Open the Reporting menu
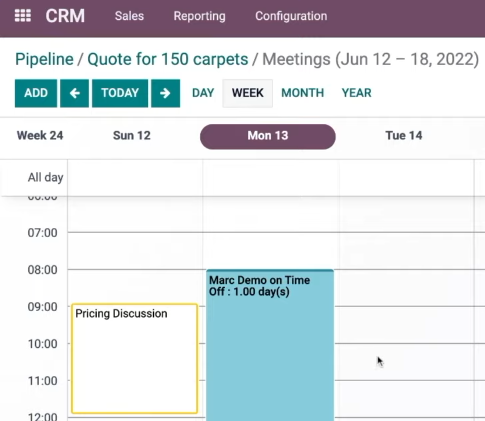This screenshot has height=421, width=485. pos(199,16)
